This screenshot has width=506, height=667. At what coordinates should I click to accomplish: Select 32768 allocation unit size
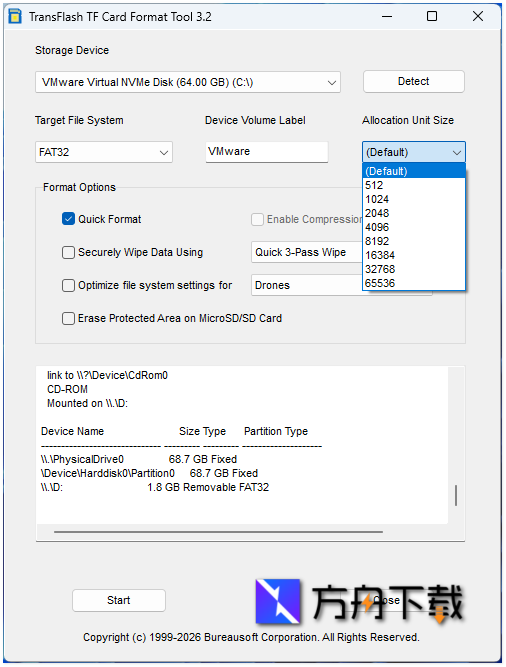[413, 269]
